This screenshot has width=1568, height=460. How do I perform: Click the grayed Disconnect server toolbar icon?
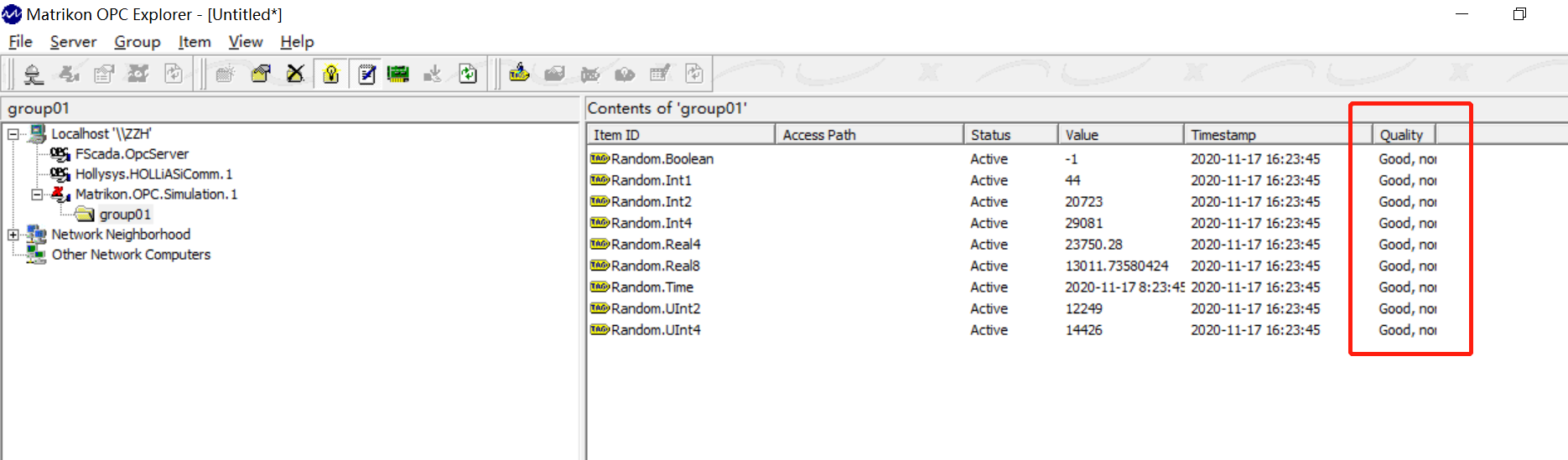pyautogui.click(x=69, y=75)
